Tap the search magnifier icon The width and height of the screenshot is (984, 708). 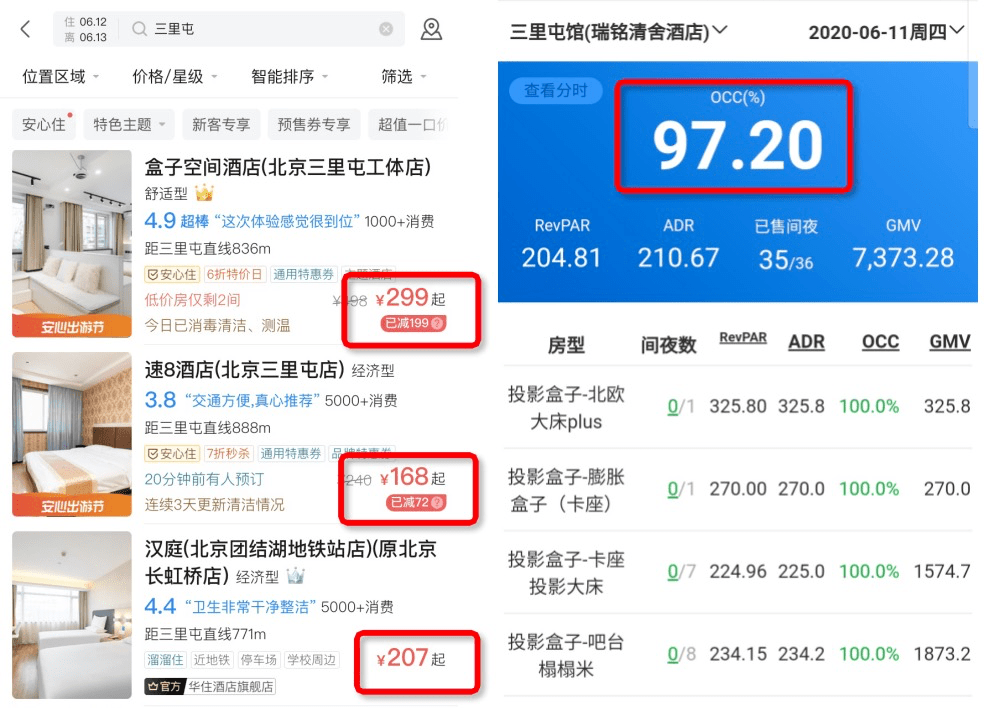pos(139,29)
